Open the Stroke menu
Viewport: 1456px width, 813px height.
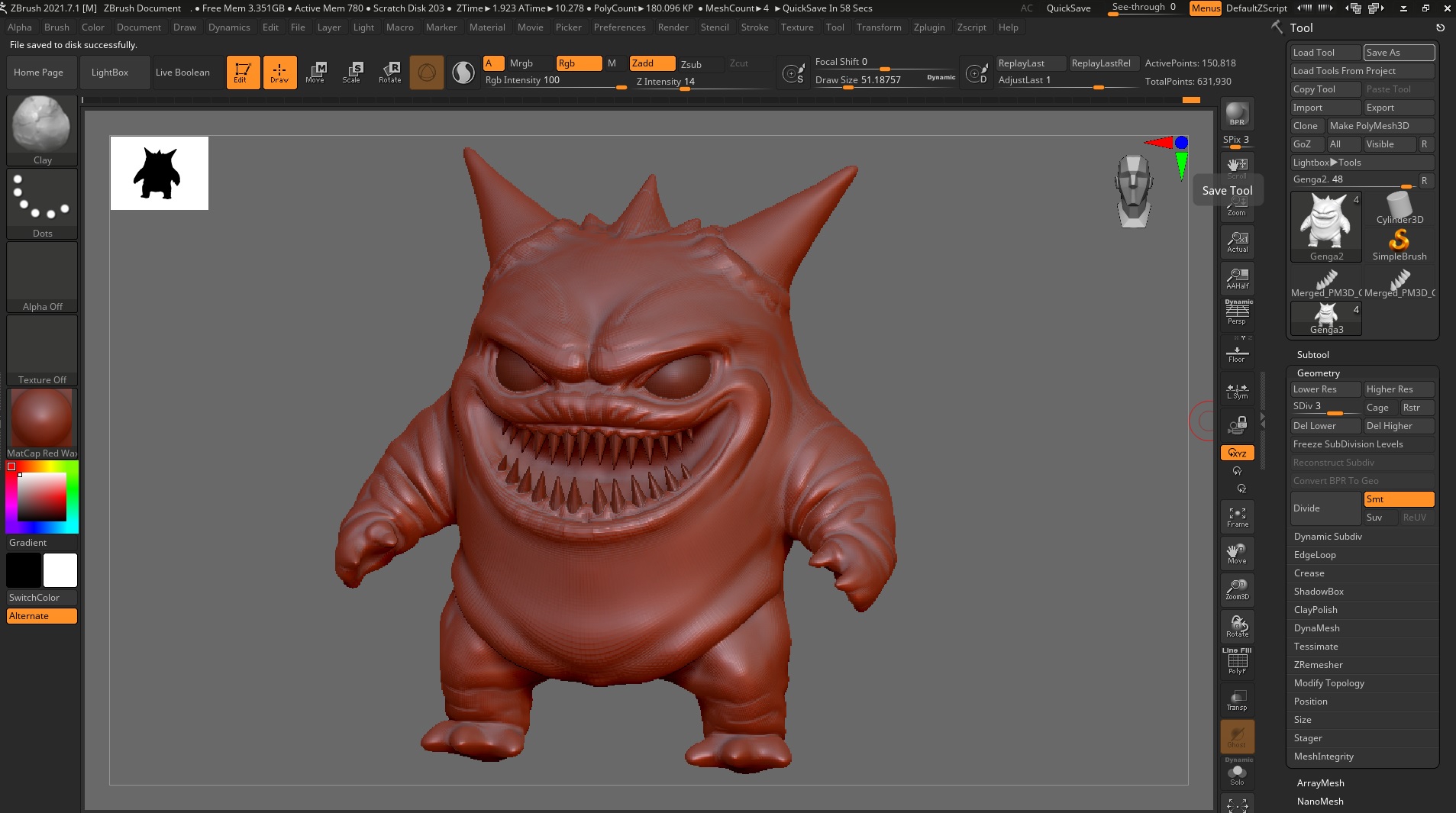tap(754, 27)
